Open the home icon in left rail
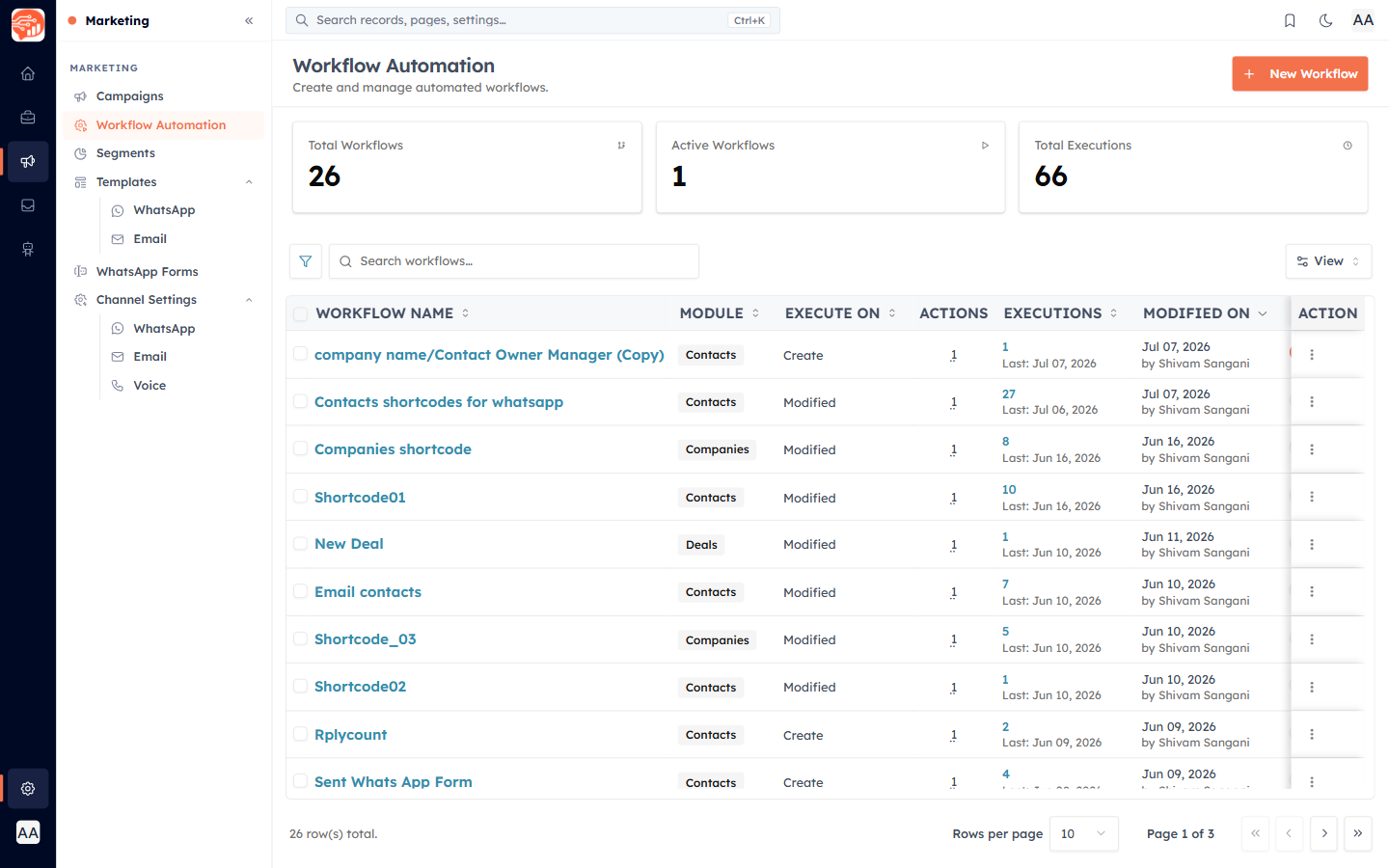 coord(28,73)
